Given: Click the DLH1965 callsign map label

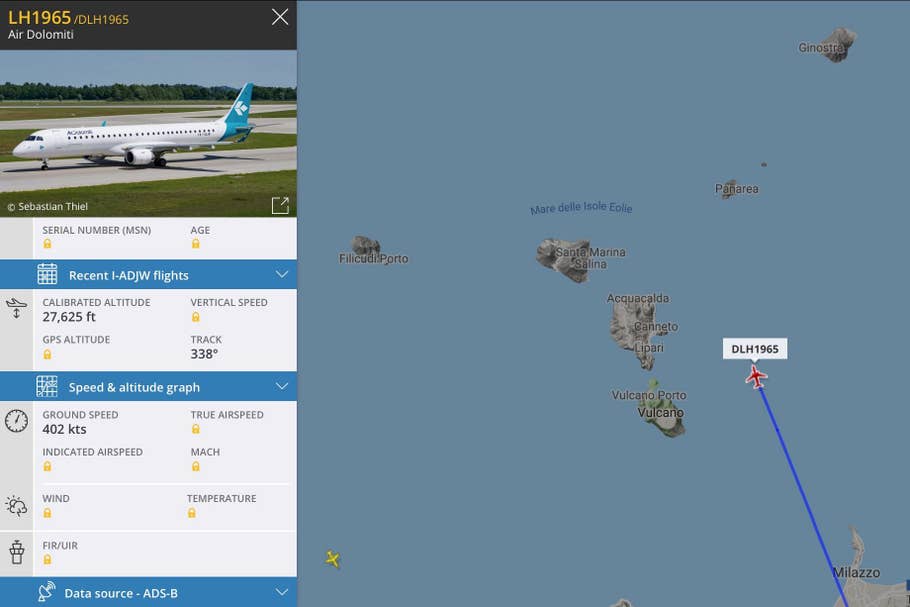Looking at the screenshot, I should [x=755, y=349].
